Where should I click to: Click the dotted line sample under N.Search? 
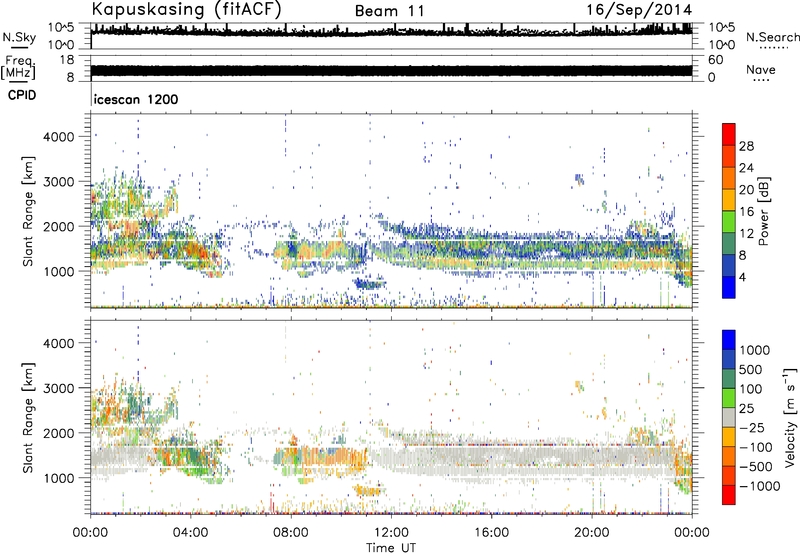pos(773,48)
